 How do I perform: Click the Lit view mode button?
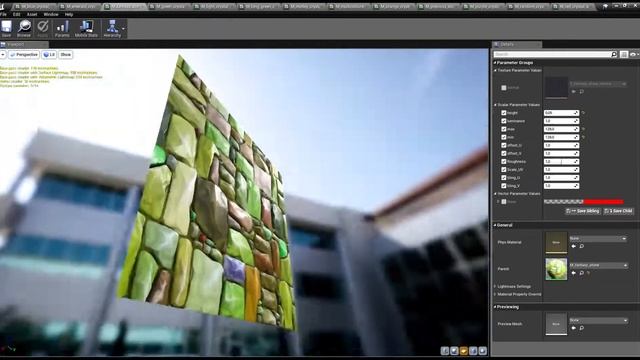point(49,55)
